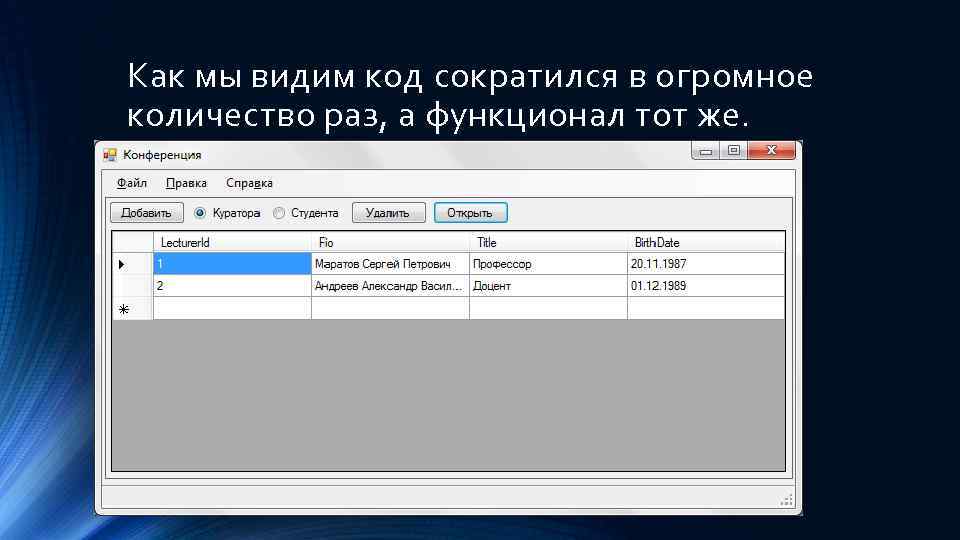The height and width of the screenshot is (540, 960).
Task: Open the Правка menu
Action: point(186,183)
